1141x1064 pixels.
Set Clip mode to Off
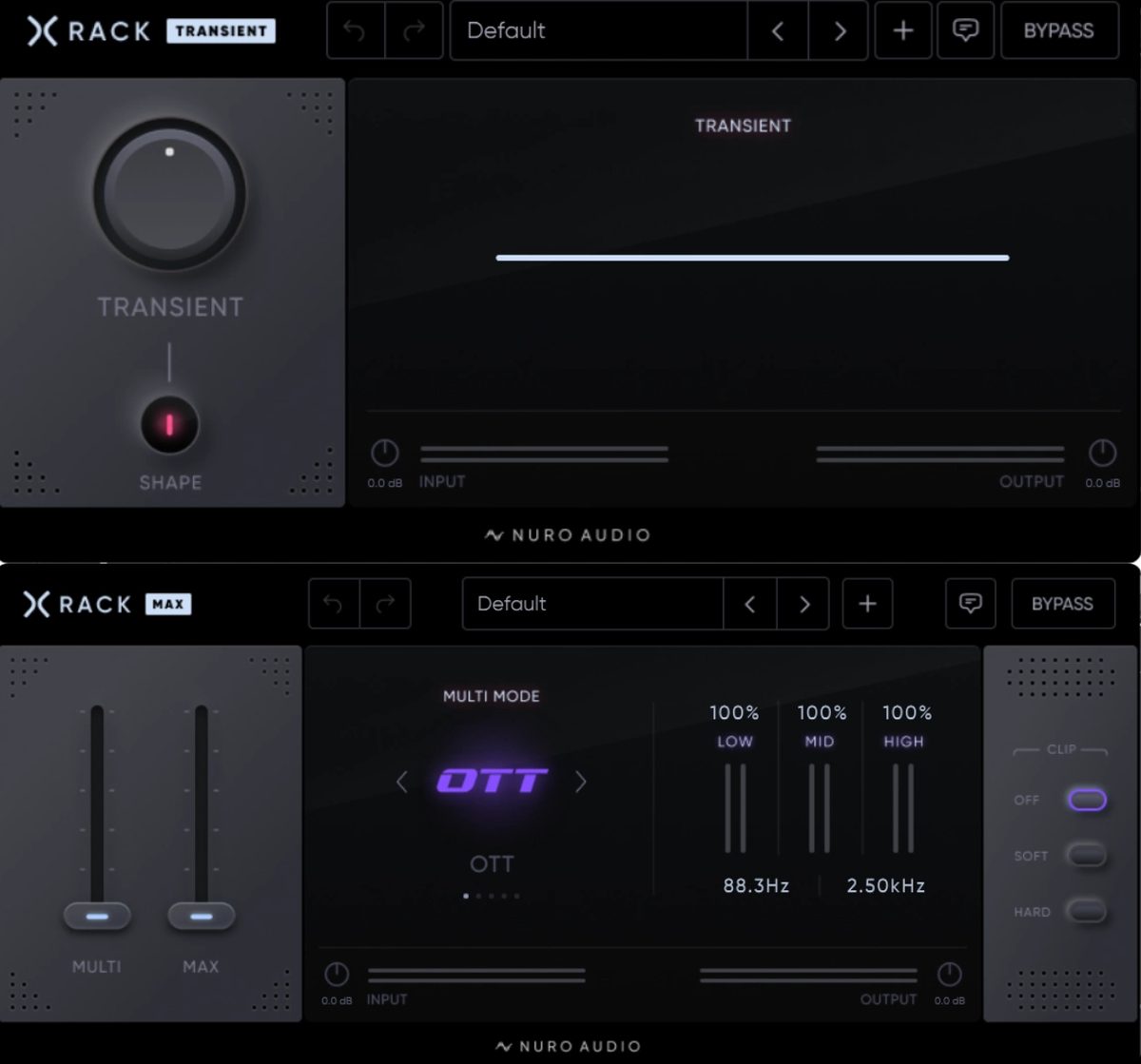(x=1087, y=800)
